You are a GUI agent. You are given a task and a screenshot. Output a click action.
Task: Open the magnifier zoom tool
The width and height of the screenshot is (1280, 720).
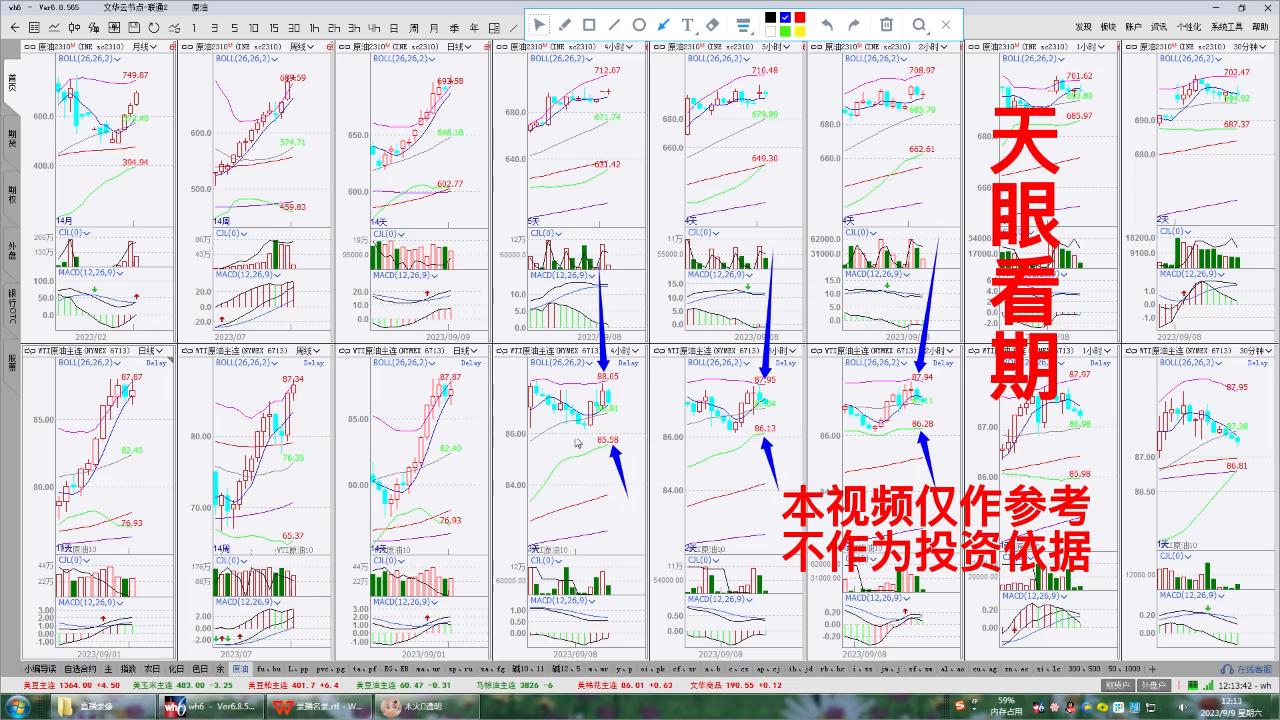click(921, 25)
